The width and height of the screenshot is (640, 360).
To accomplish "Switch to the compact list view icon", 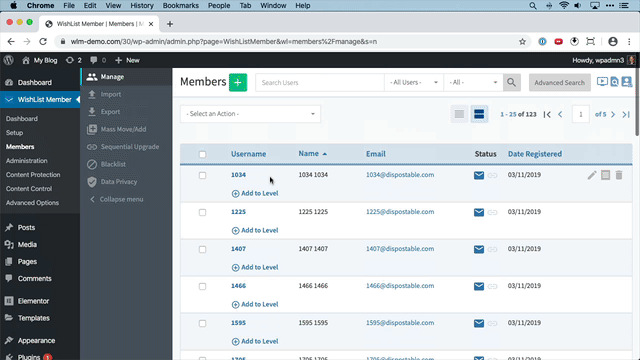I will coord(459,114).
